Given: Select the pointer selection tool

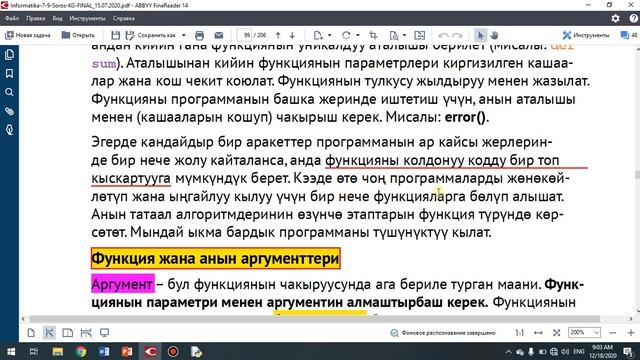Looking at the screenshot, I should tap(480, 35).
